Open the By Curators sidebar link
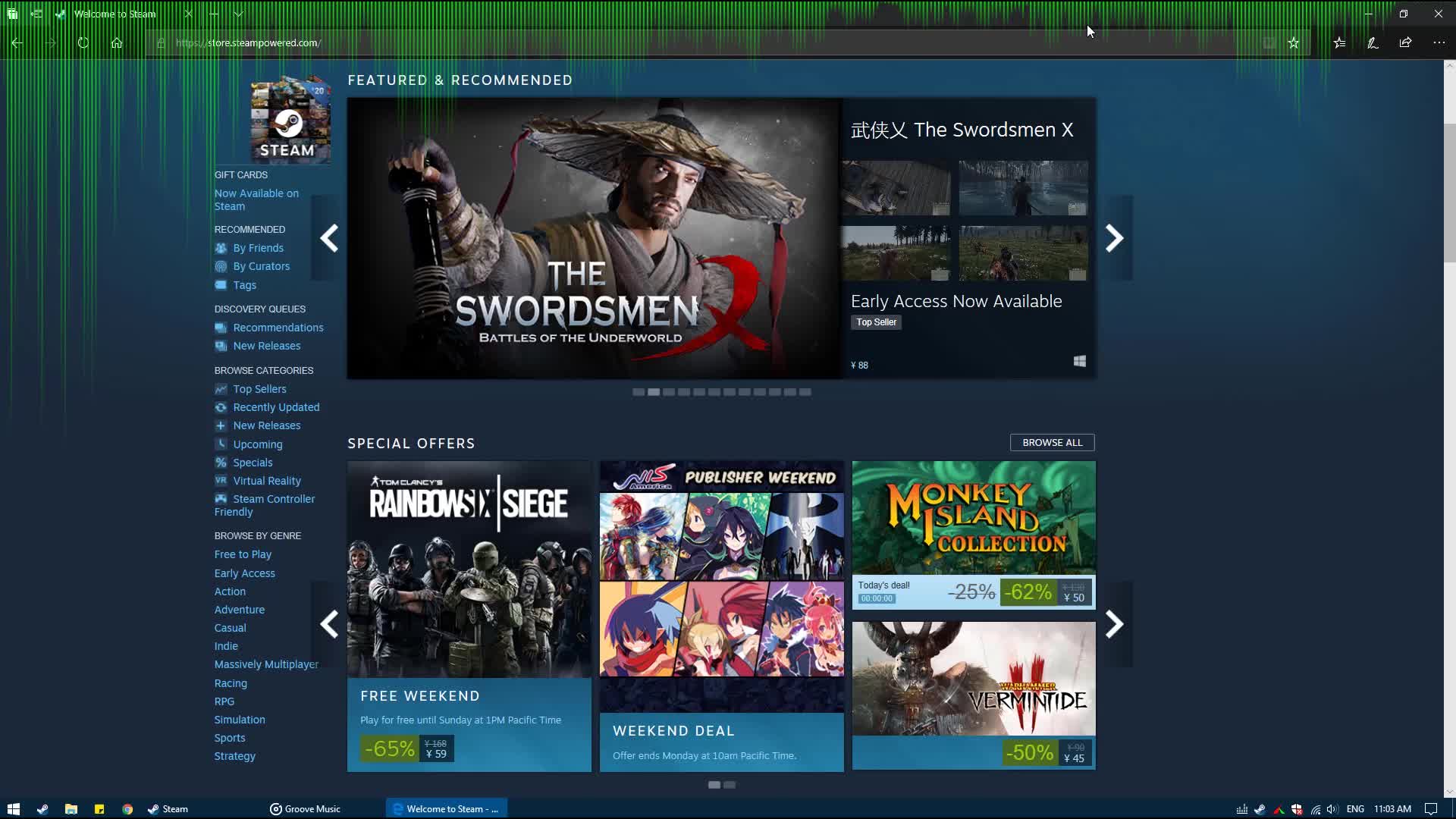This screenshot has width=1456, height=819. click(261, 266)
